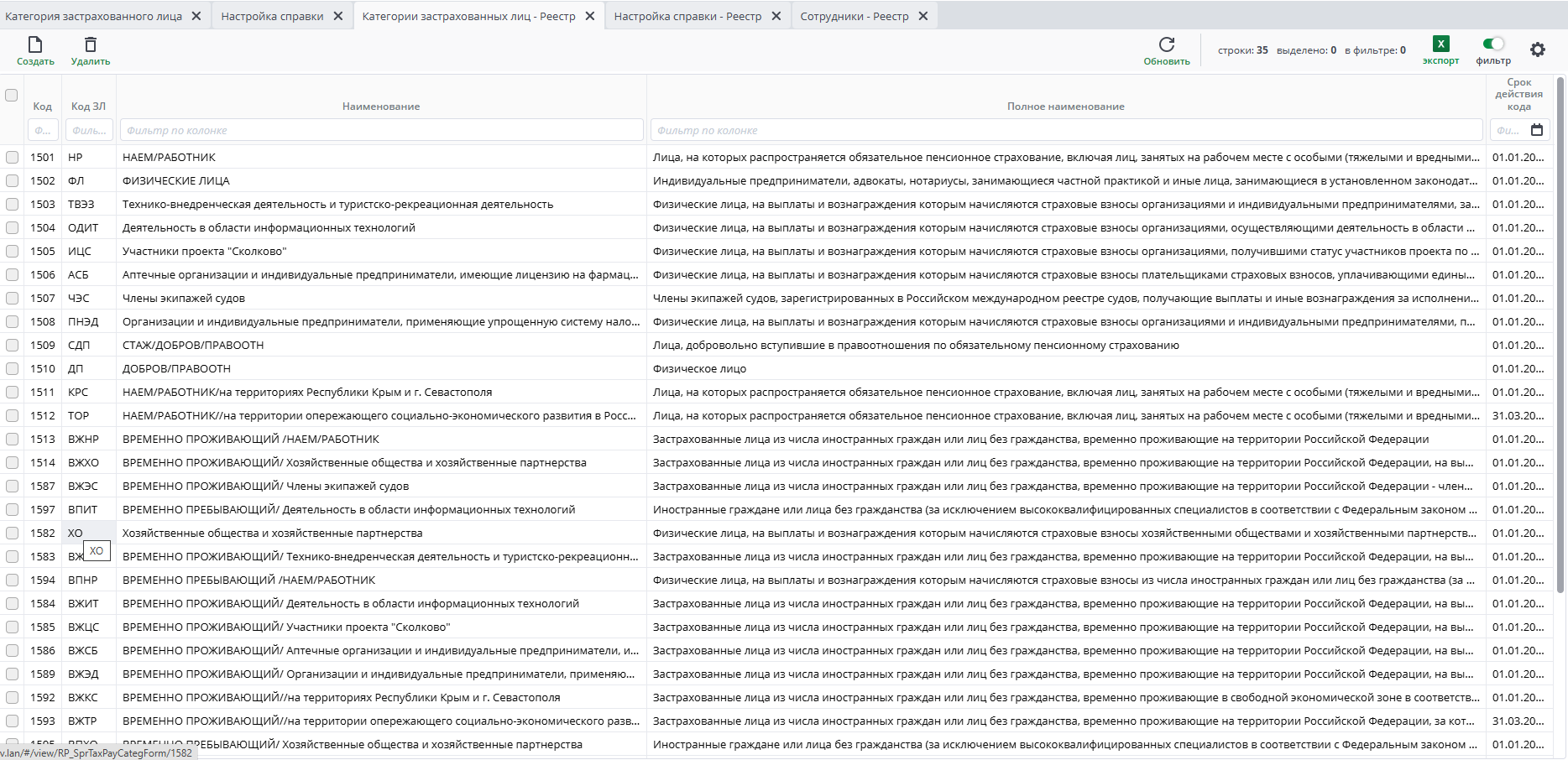Switch to Настройка справки - Реестр tab
1568x760 pixels.
click(x=687, y=16)
